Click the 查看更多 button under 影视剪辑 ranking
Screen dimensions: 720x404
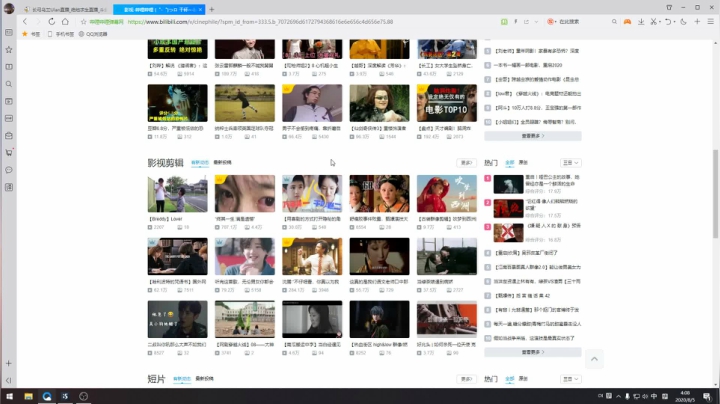(x=533, y=352)
